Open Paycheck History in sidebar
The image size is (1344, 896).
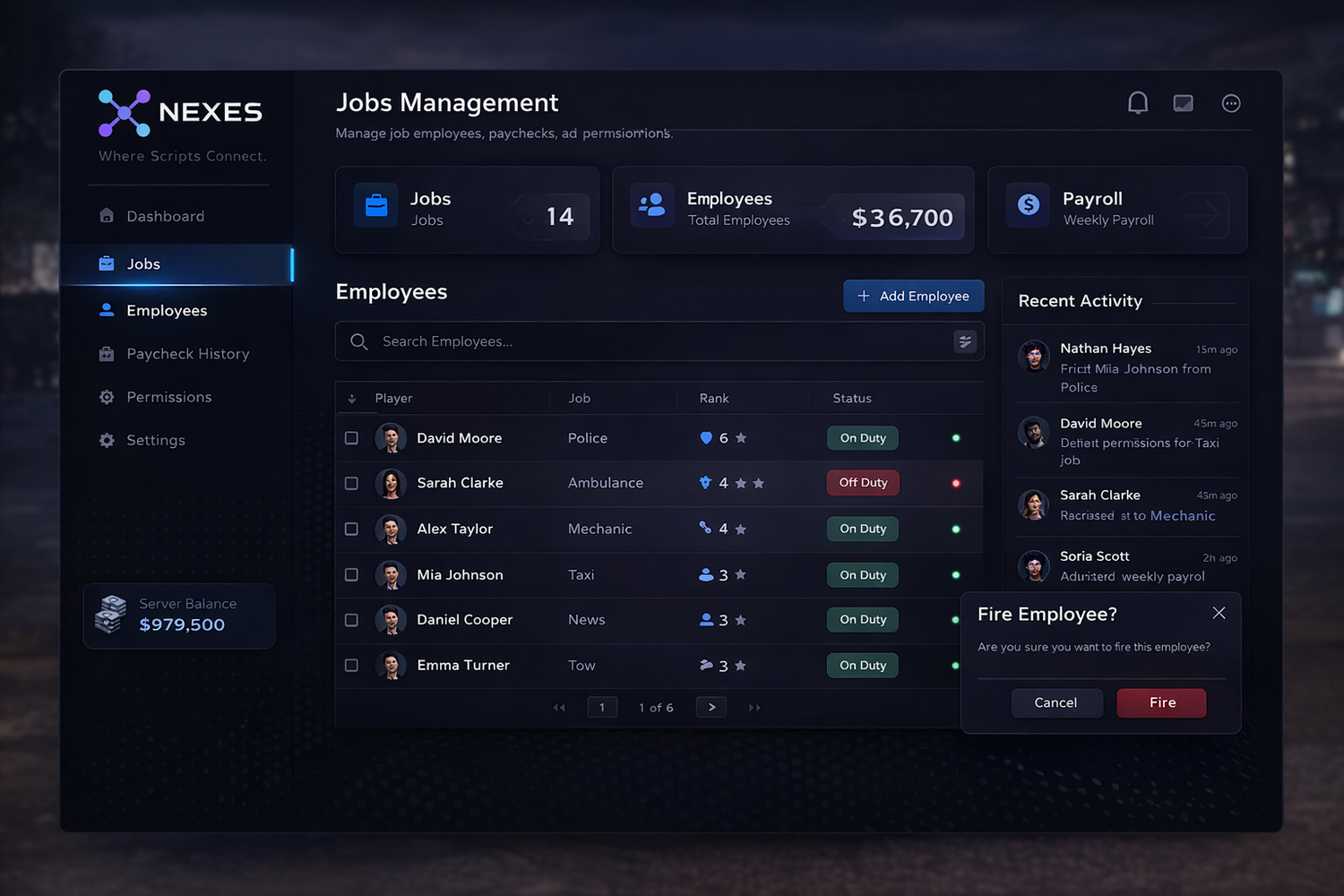click(187, 354)
